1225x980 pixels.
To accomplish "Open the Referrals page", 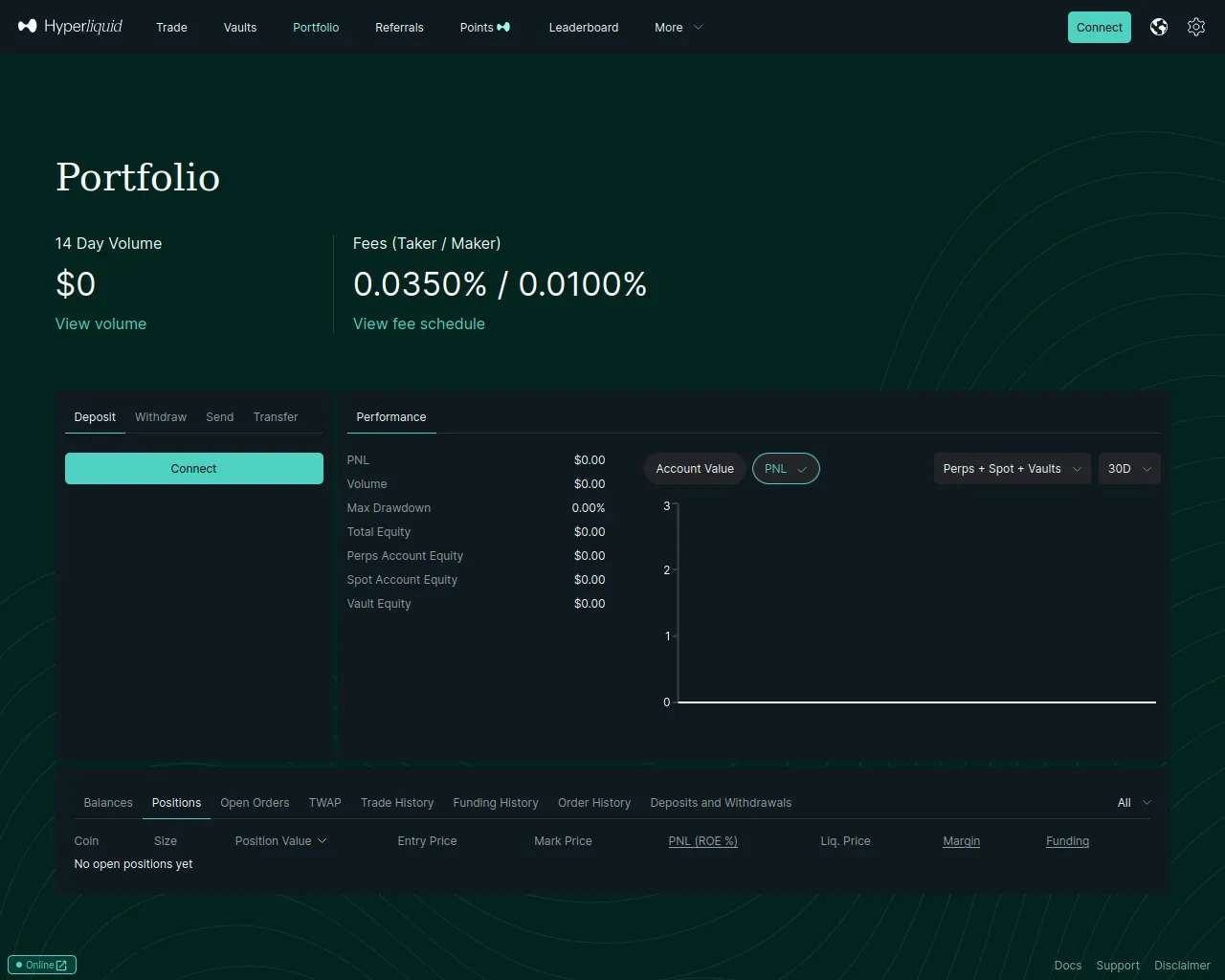I will pos(399,28).
